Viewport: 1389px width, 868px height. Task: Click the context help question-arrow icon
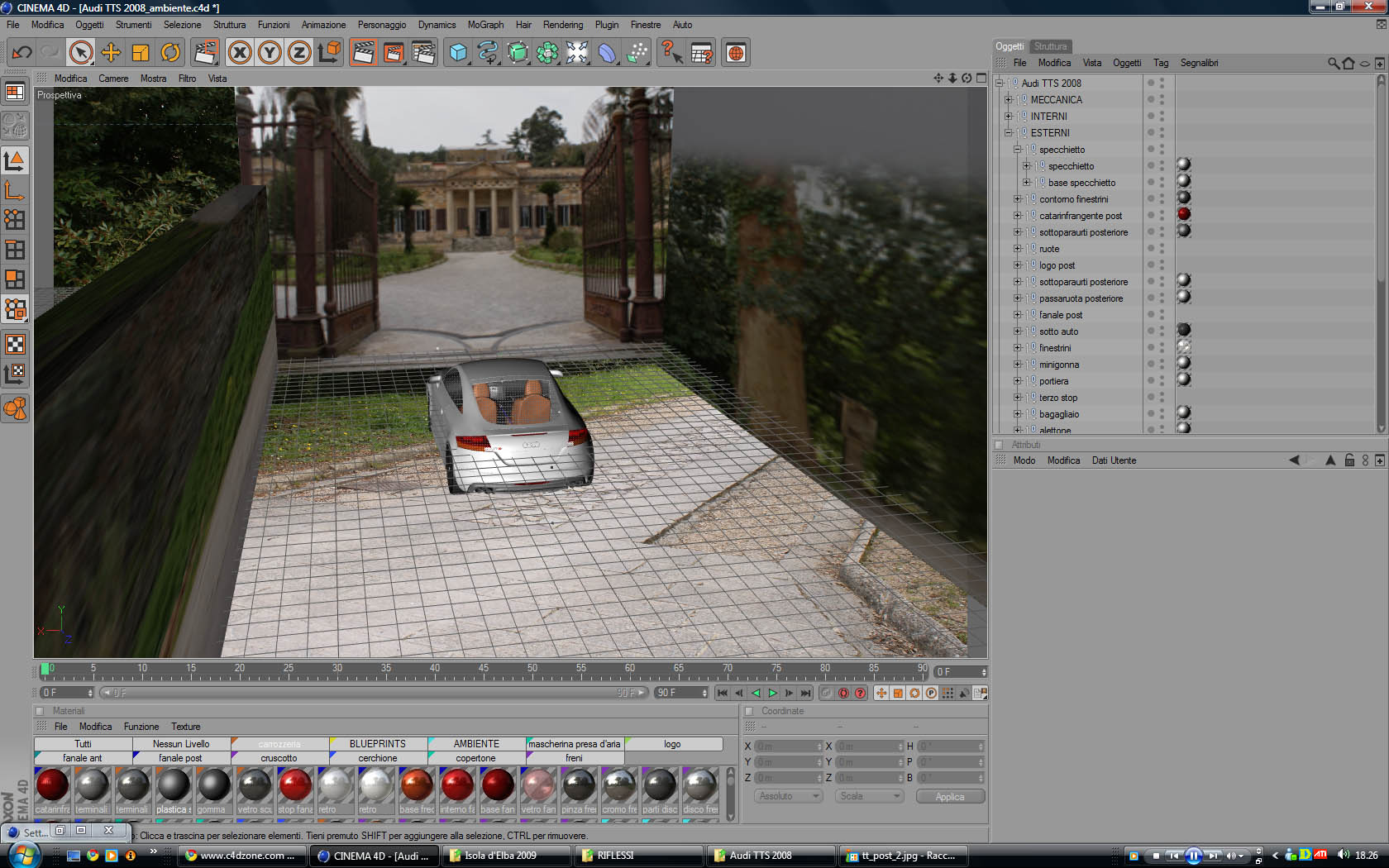point(671,53)
